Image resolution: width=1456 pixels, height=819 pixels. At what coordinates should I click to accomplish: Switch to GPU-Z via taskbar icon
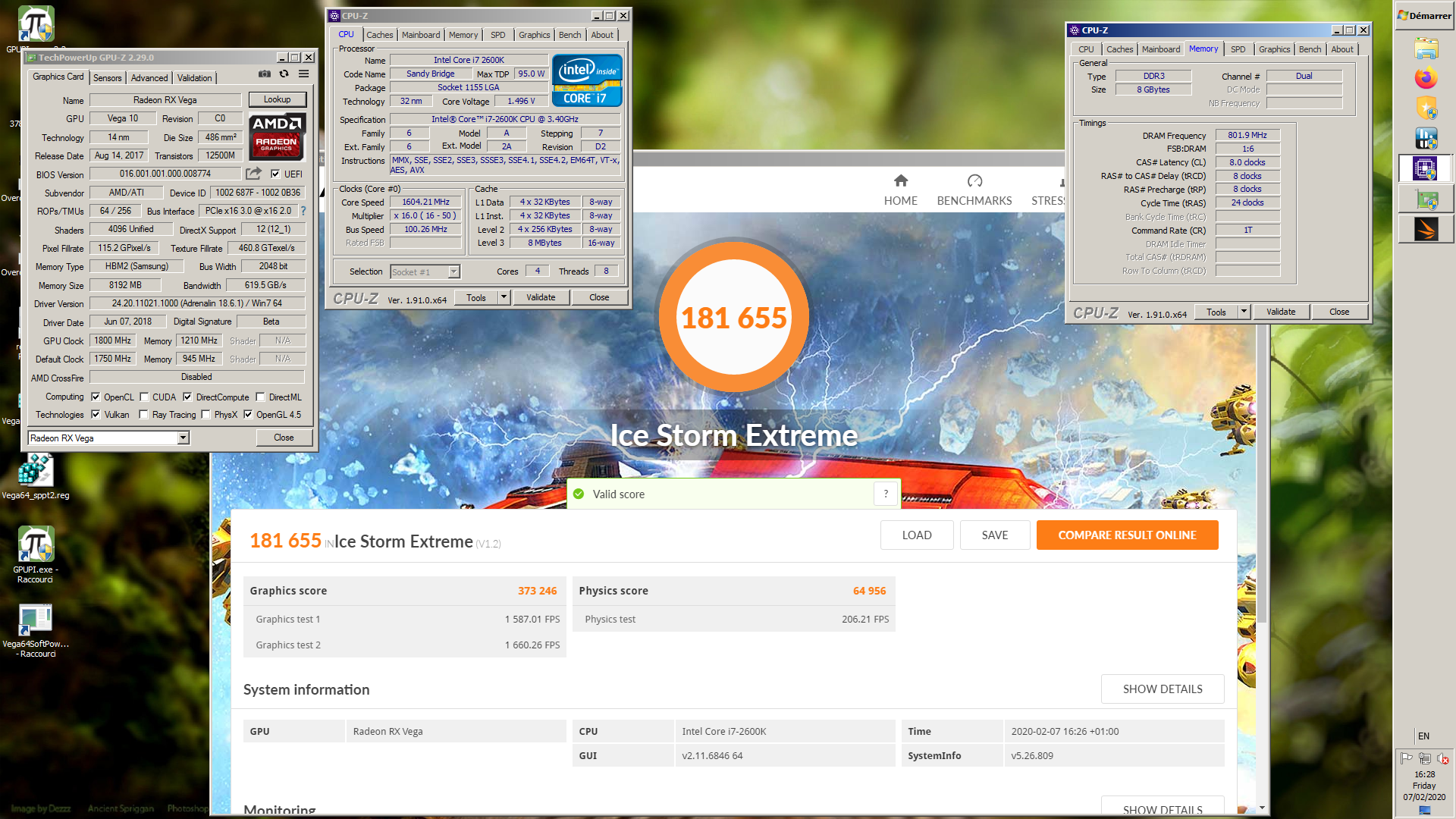pyautogui.click(x=1426, y=200)
